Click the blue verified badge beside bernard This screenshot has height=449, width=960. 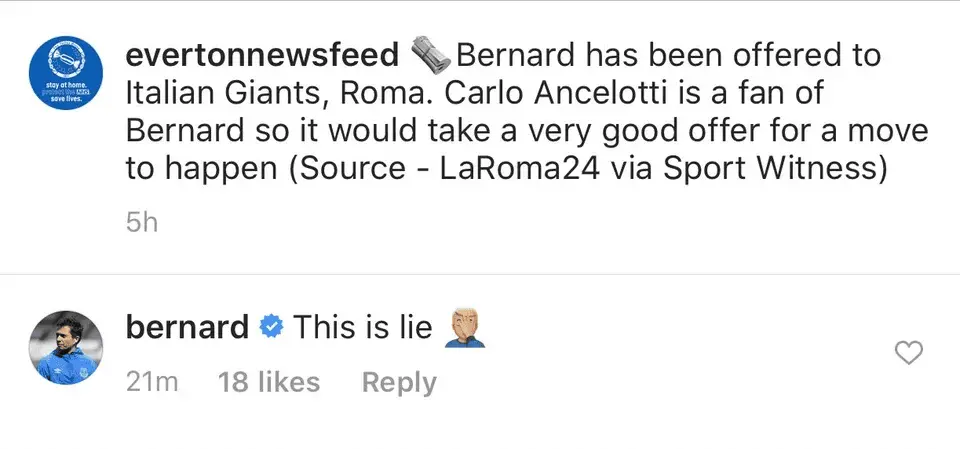(271, 328)
